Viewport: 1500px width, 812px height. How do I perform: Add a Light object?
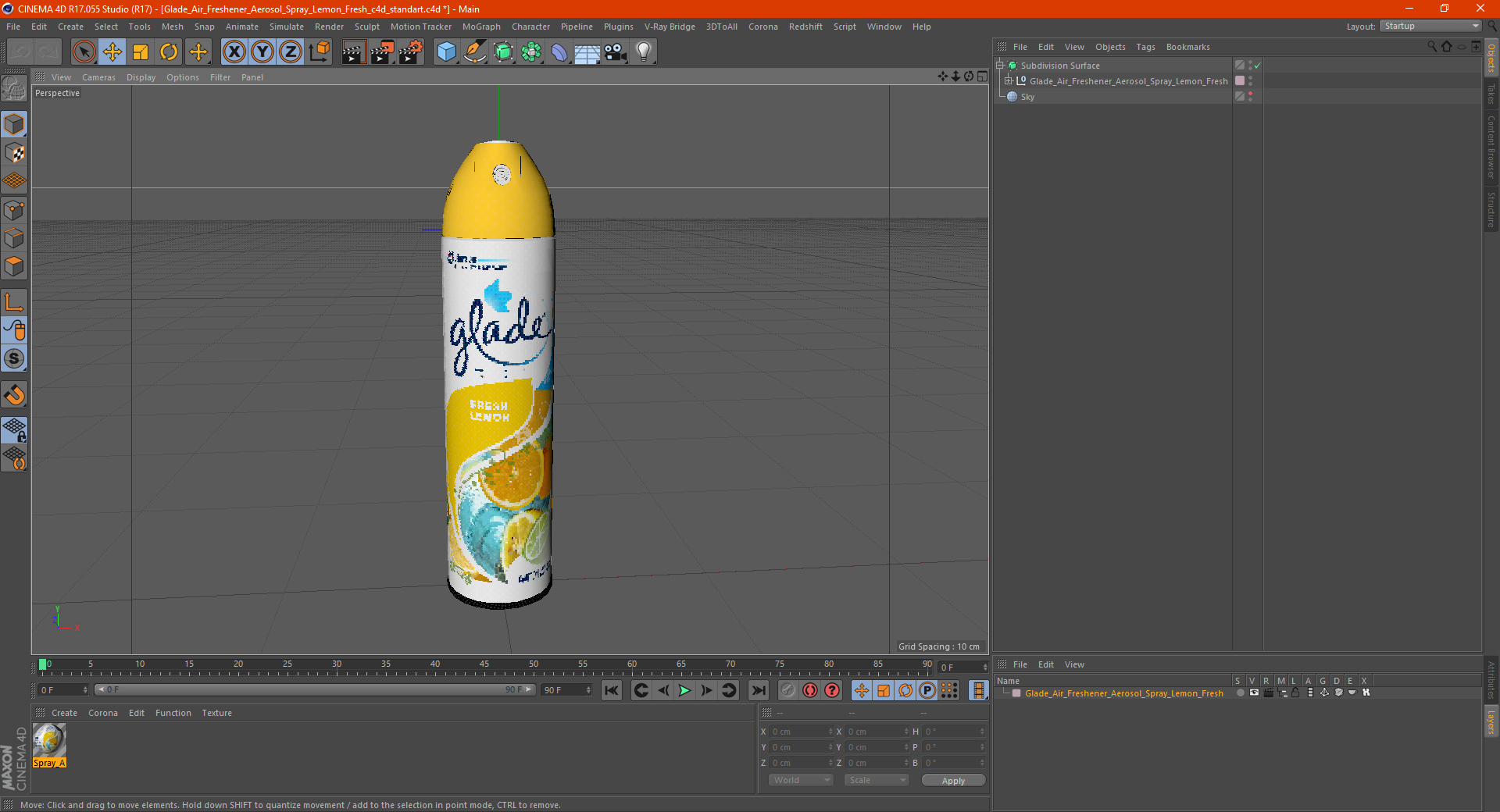tap(644, 52)
